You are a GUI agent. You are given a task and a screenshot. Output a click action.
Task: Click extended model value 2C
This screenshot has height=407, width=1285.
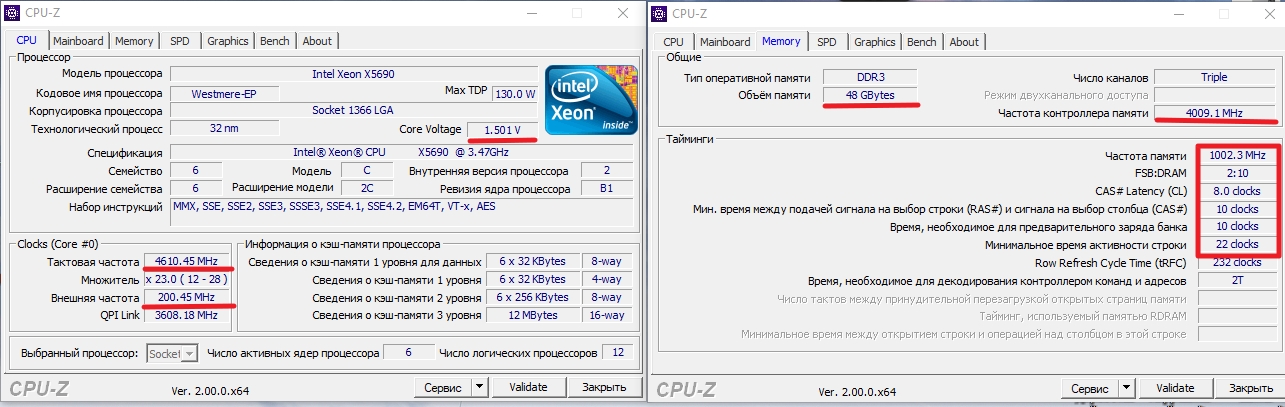[x=367, y=189]
